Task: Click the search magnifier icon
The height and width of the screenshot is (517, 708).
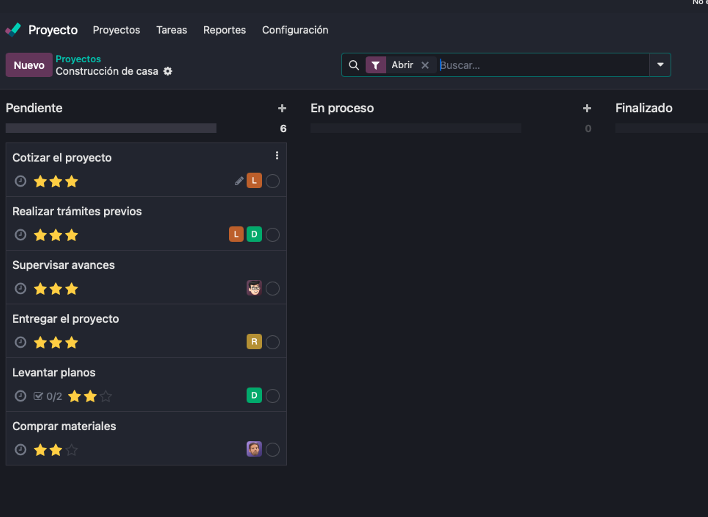Action: coord(353,65)
